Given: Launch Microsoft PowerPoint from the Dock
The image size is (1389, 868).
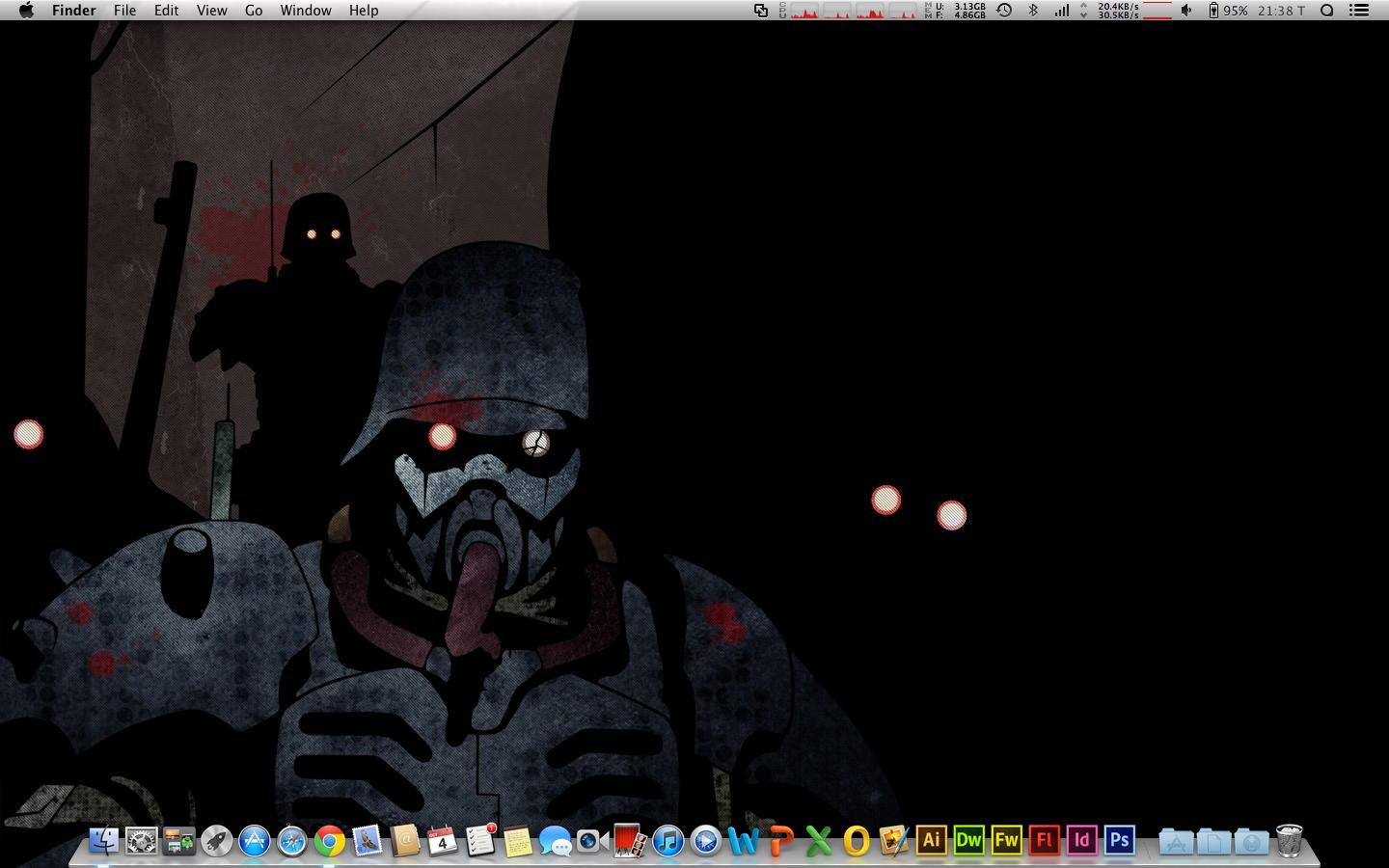Looking at the screenshot, I should pos(780,841).
